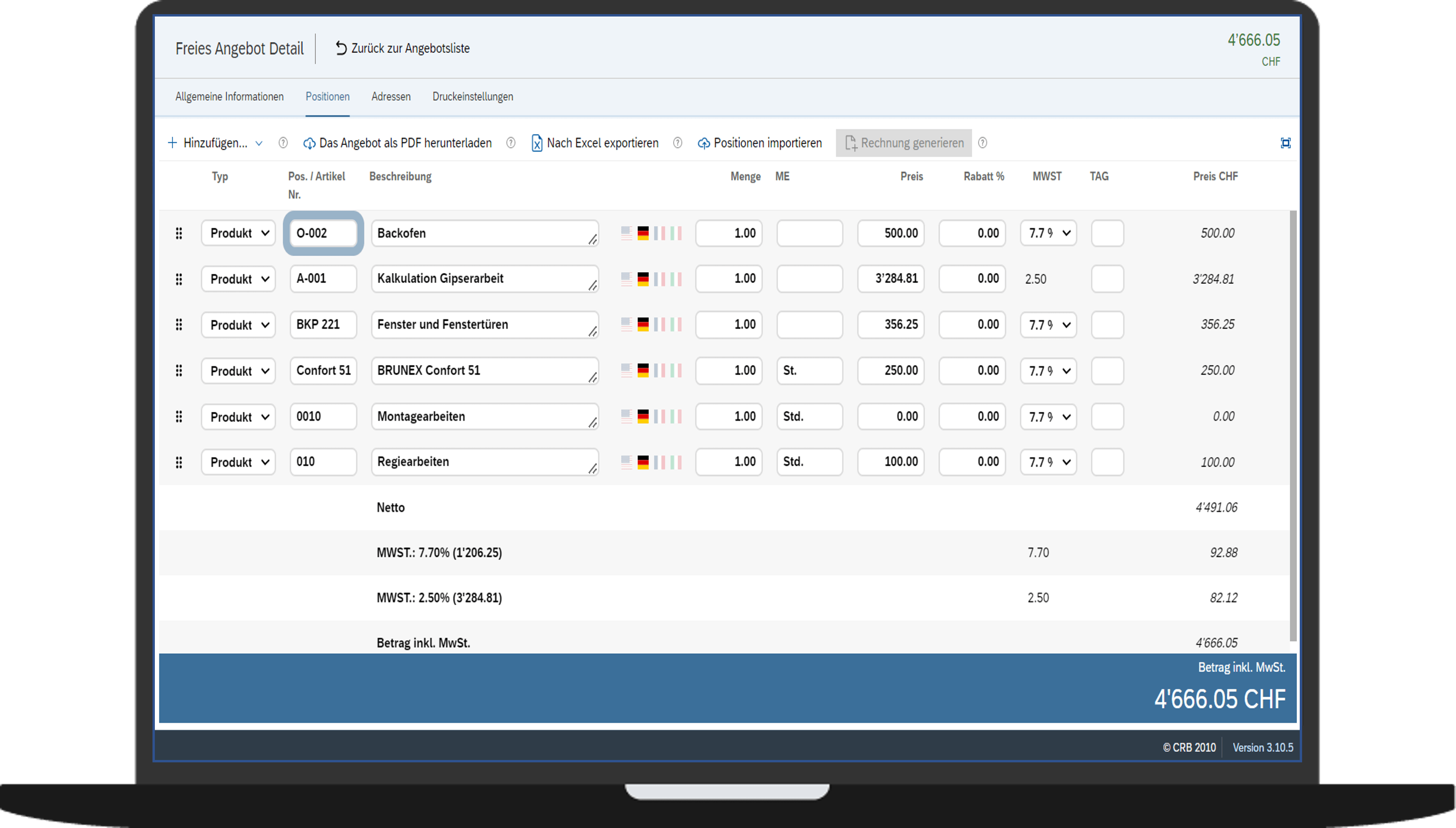This screenshot has height=828, width=1456.
Task: Click Preis field of Montagearbeiten row
Action: click(x=890, y=416)
